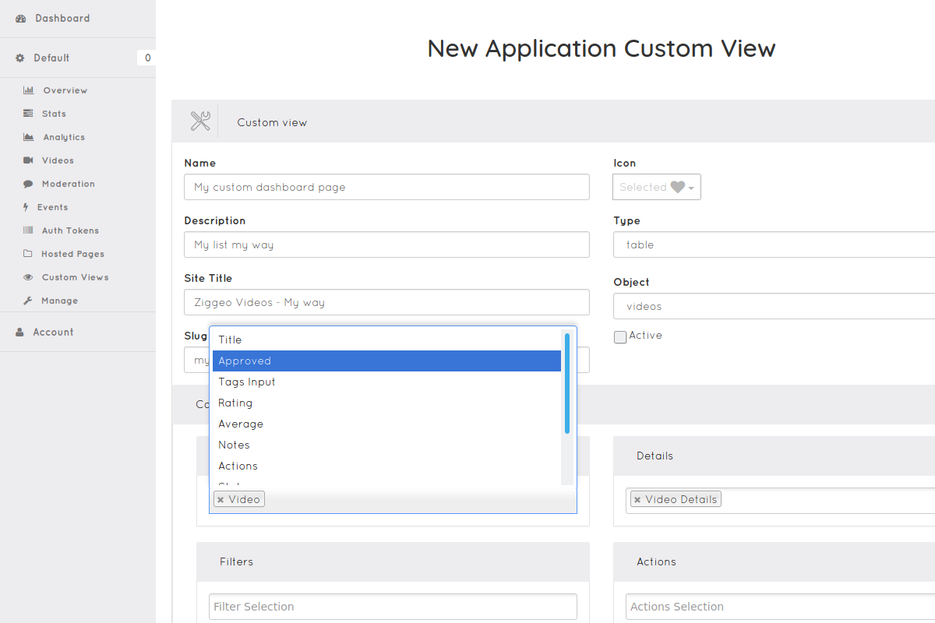Click the Dashboard gauge icon
Screen dimensions: 935x623
pyautogui.click(x=20, y=19)
